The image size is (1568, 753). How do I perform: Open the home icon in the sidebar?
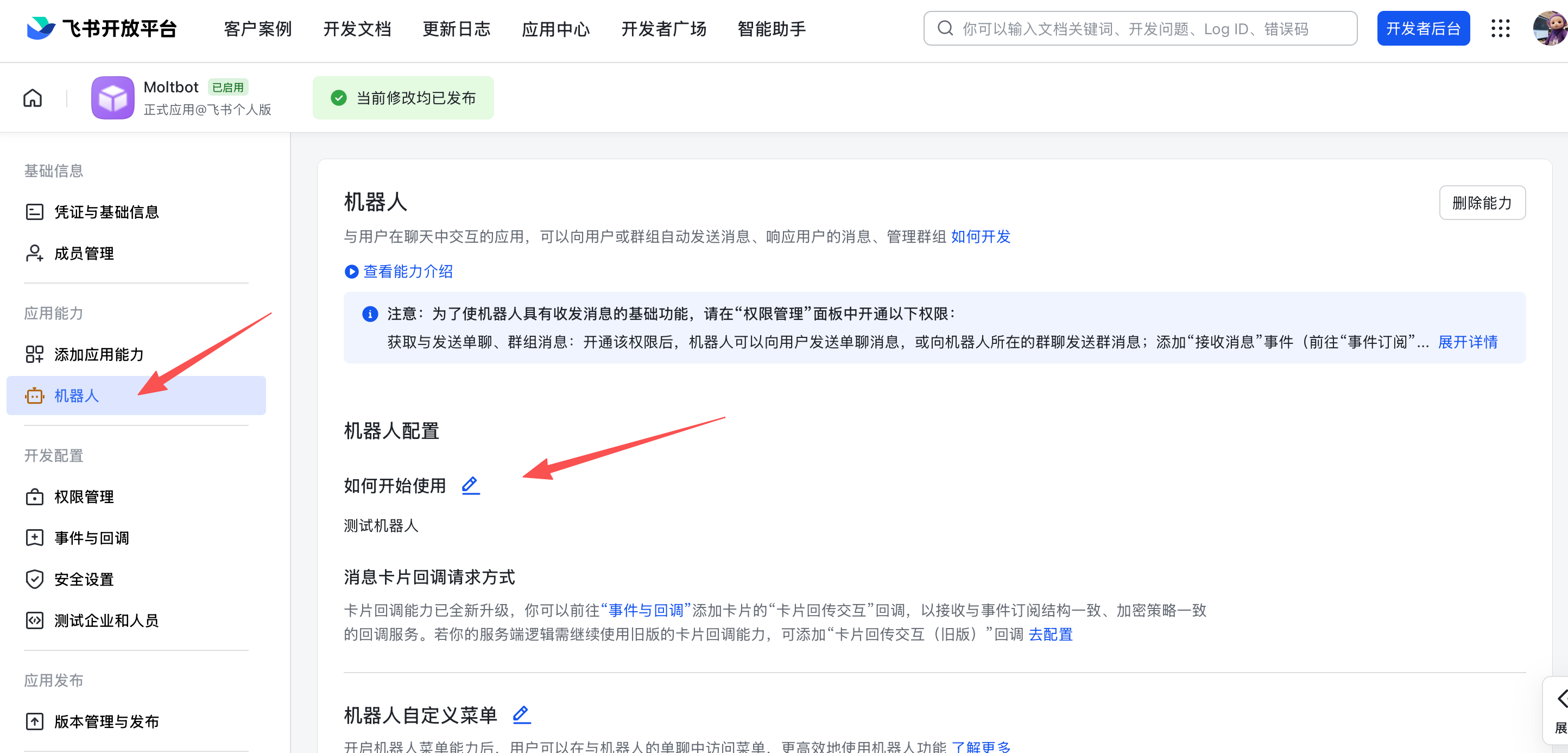click(32, 97)
